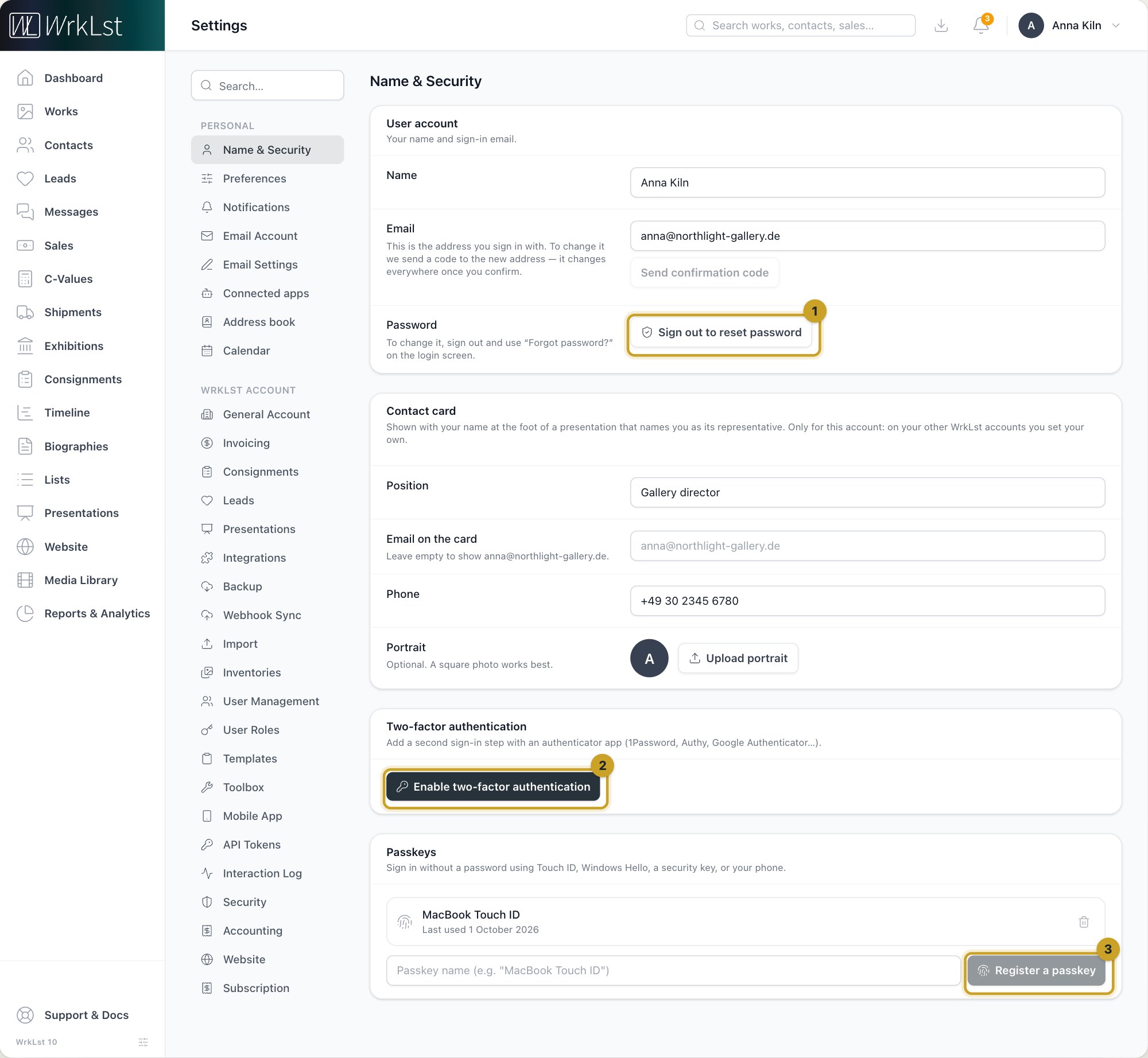
Task: Click the Media Library film icon
Action: pos(25,580)
